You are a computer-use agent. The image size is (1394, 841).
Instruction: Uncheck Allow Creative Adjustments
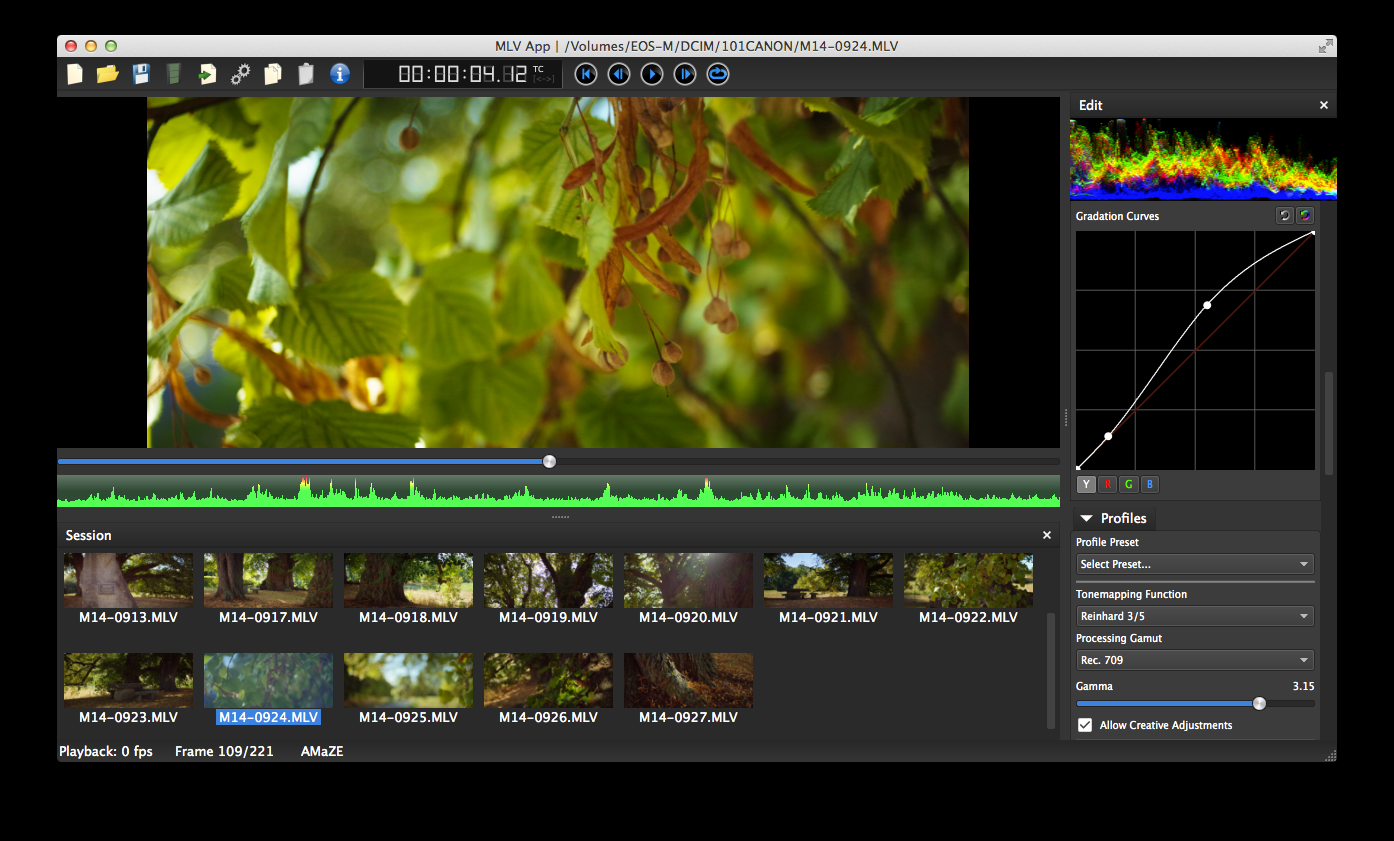(x=1085, y=725)
